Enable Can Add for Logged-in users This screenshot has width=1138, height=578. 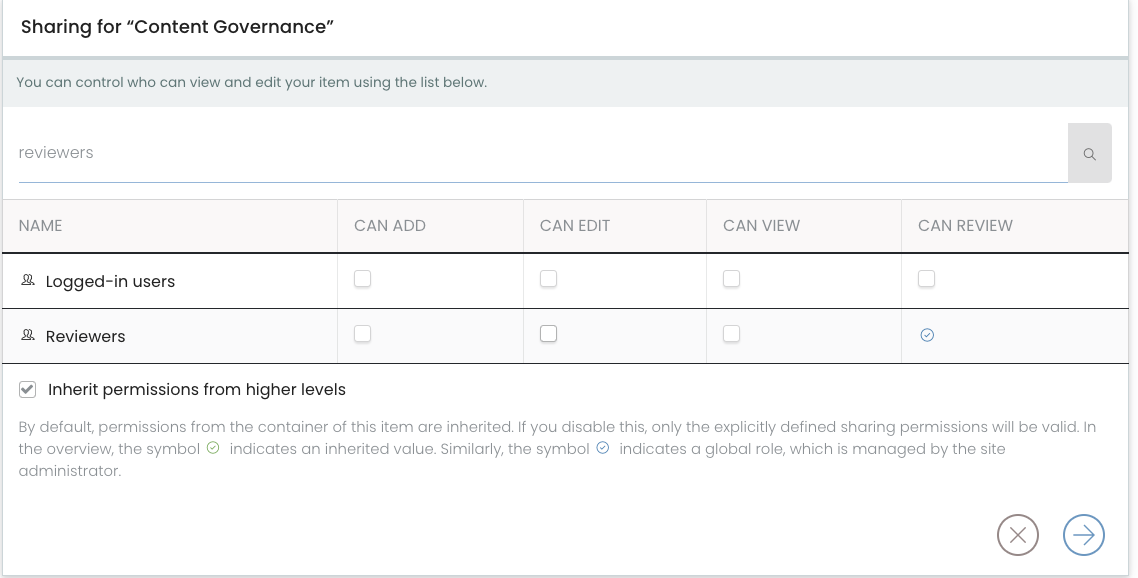pos(362,279)
